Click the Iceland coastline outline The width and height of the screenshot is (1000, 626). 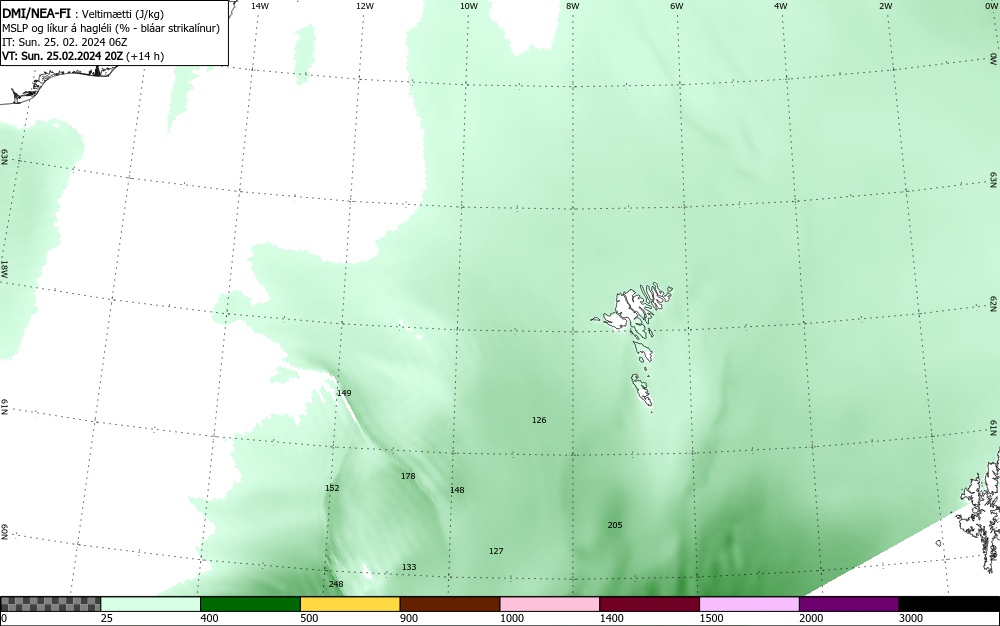[57, 83]
